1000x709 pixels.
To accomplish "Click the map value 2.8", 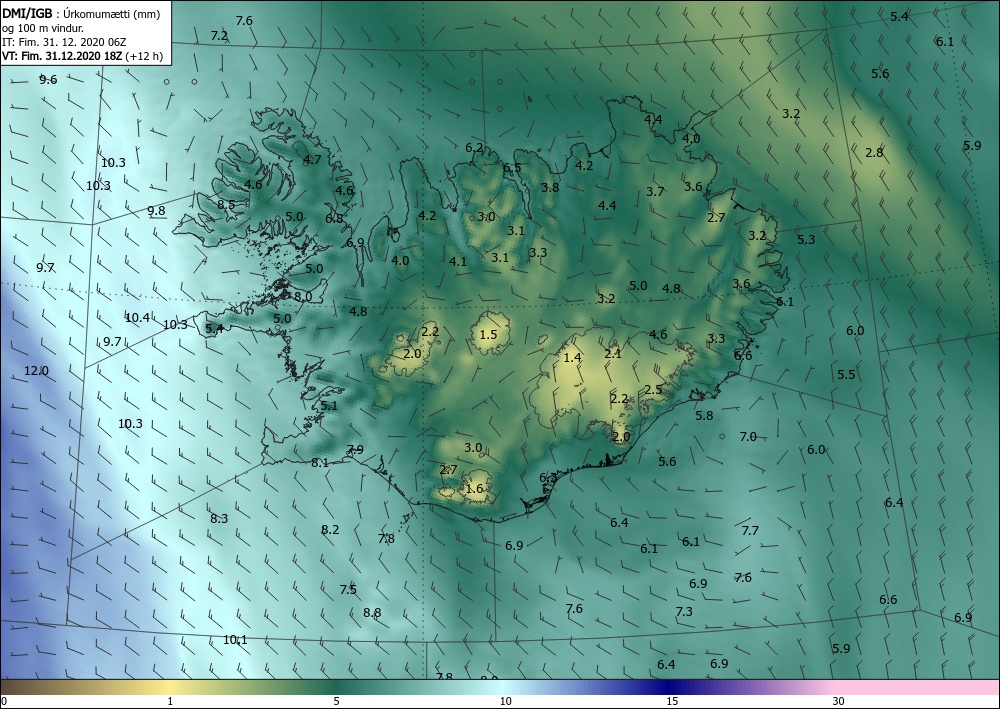I will click(x=874, y=152).
